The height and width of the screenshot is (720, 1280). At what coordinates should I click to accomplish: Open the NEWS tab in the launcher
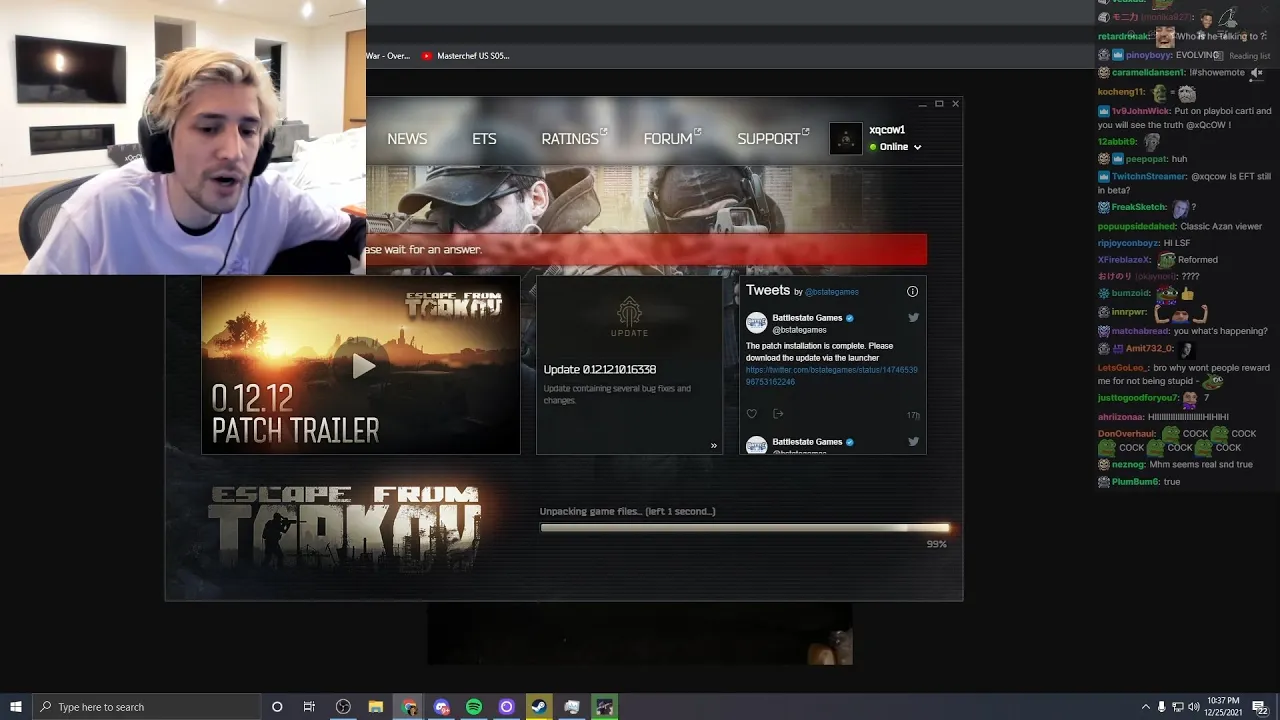(407, 139)
